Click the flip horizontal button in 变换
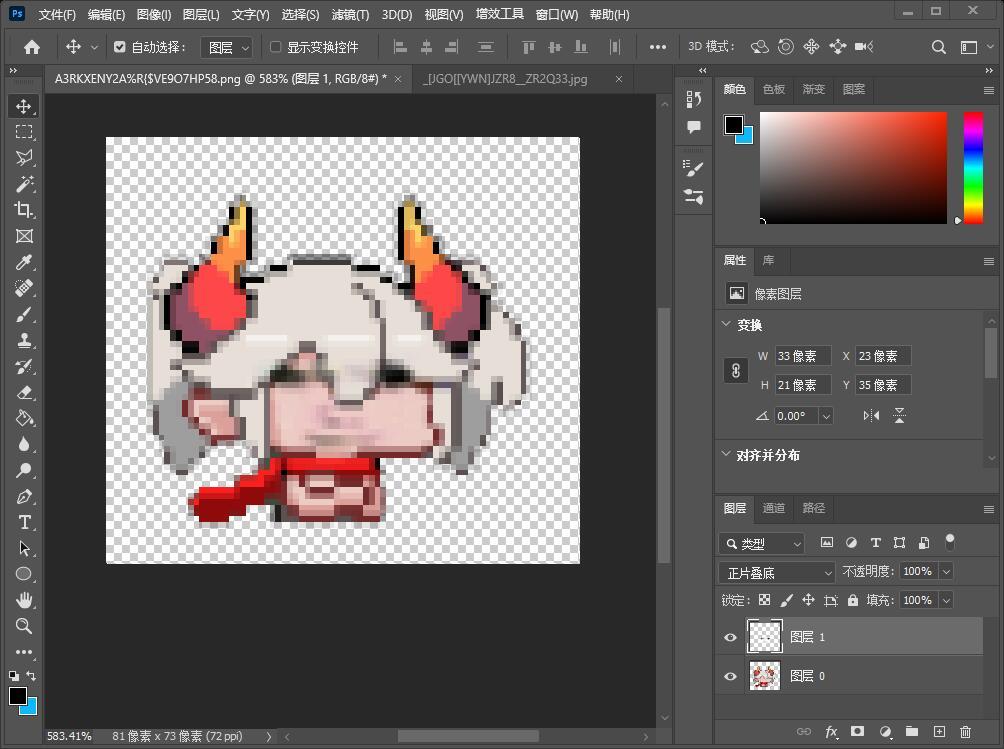 tap(871, 416)
